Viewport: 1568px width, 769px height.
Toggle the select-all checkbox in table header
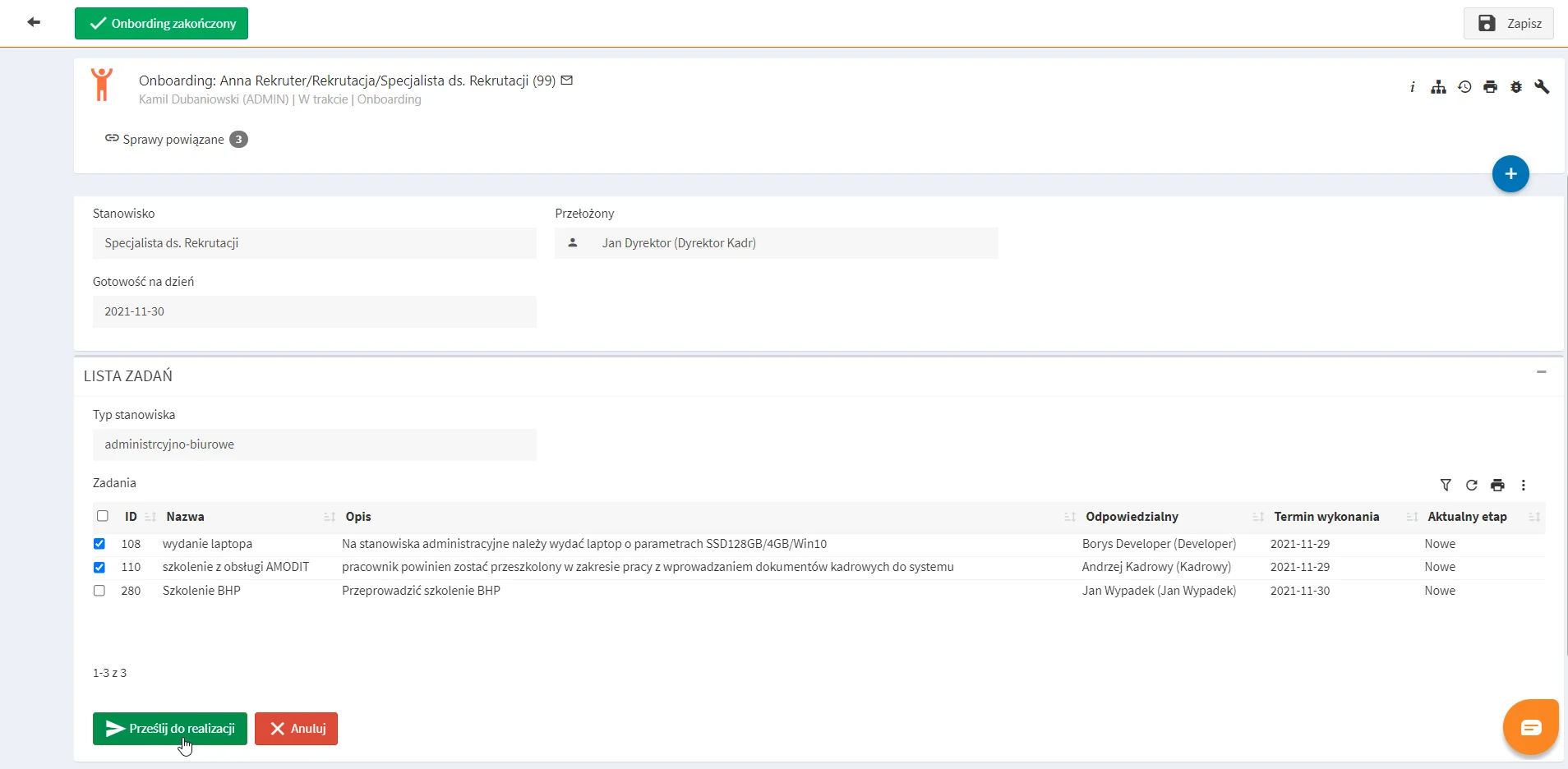103,516
